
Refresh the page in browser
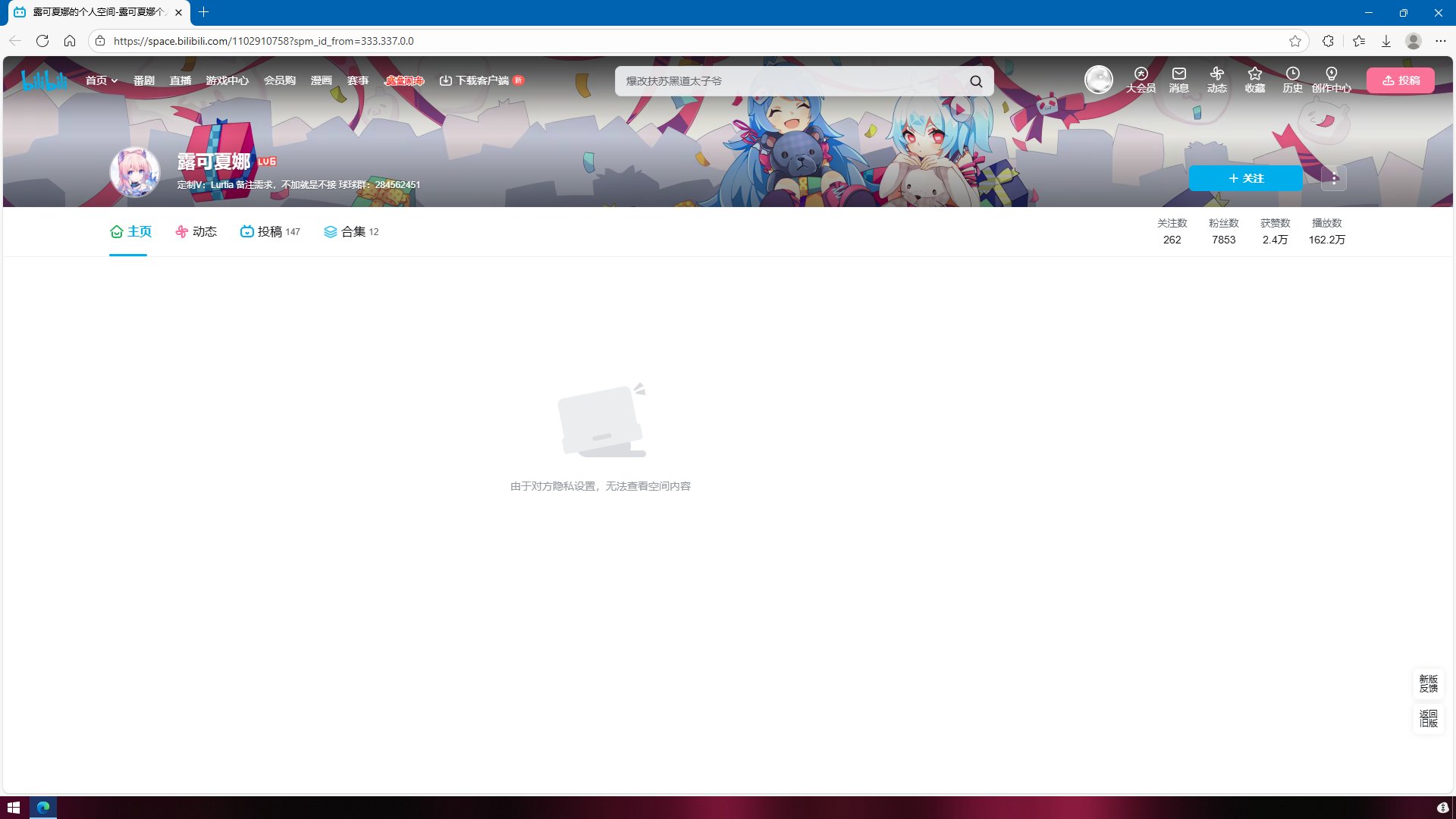pyautogui.click(x=42, y=41)
